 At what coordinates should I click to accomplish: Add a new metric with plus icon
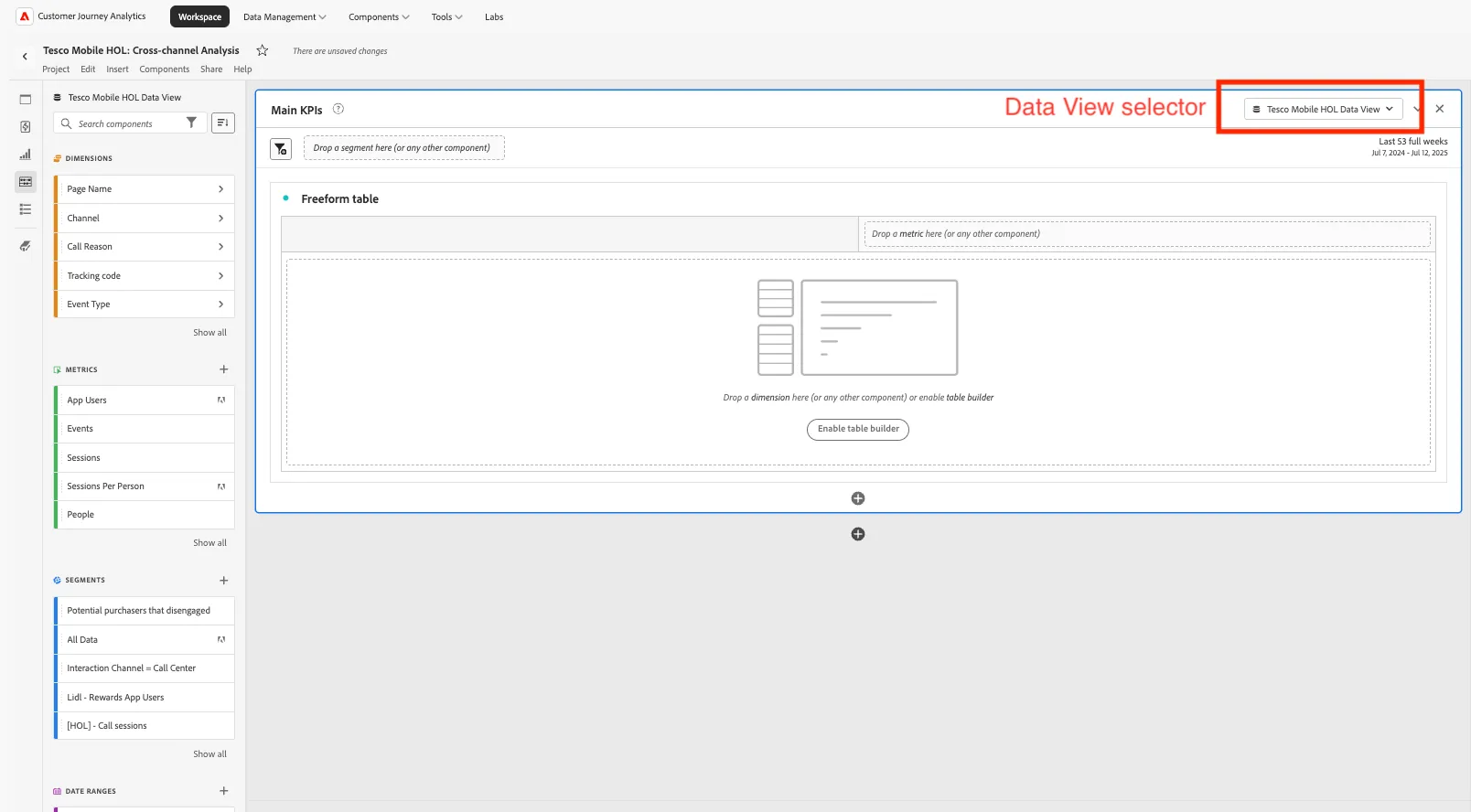(224, 369)
